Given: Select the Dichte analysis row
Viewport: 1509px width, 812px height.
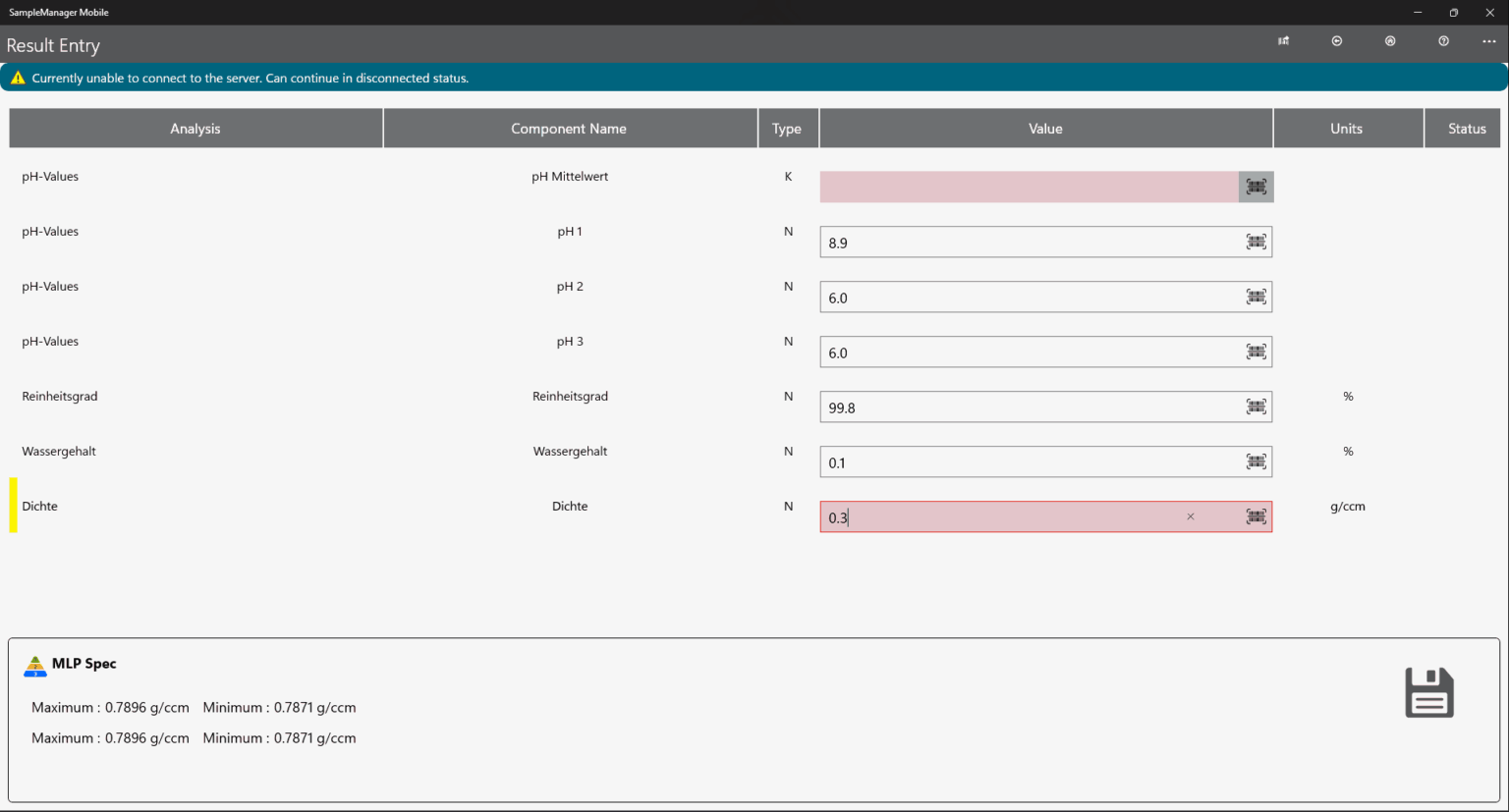Looking at the screenshot, I should point(39,506).
